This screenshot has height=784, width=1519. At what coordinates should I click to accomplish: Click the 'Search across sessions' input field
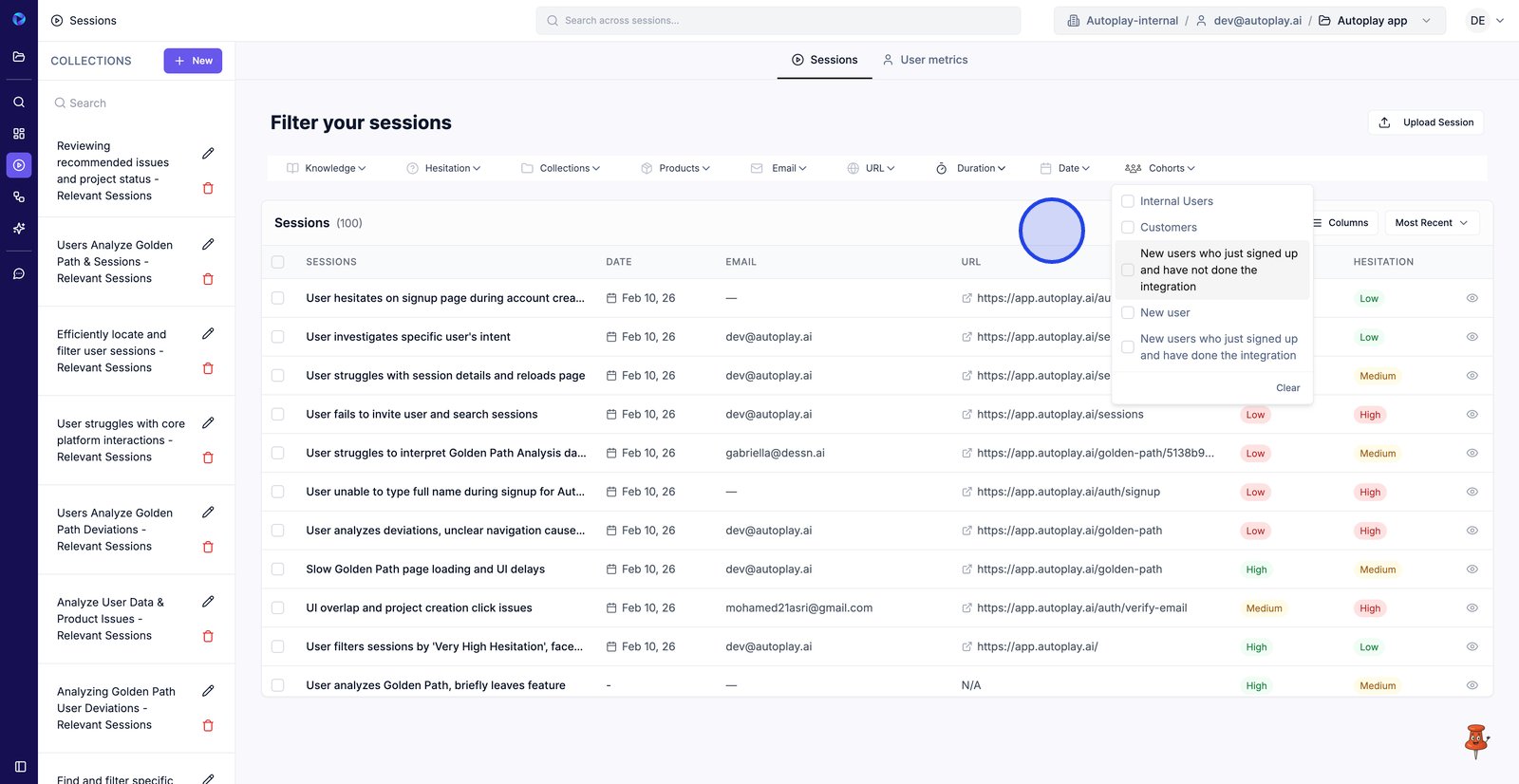tap(778, 21)
